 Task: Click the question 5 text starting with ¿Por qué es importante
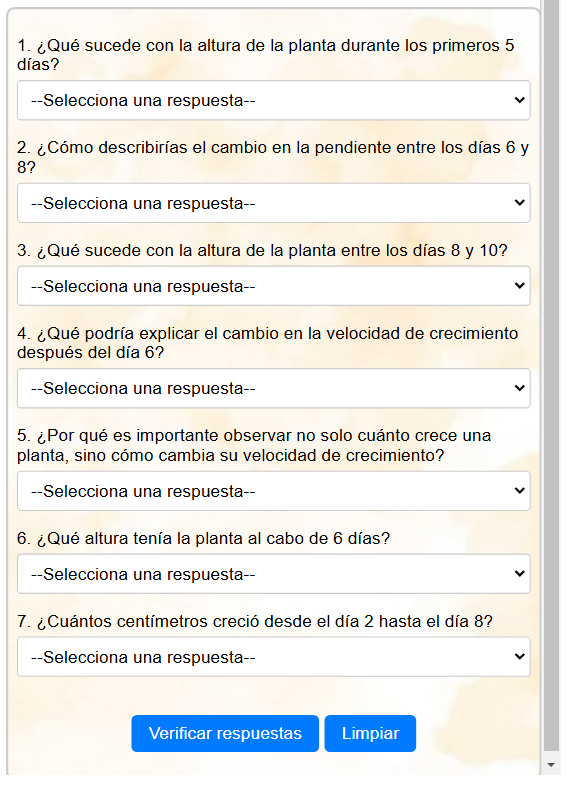coord(254,445)
